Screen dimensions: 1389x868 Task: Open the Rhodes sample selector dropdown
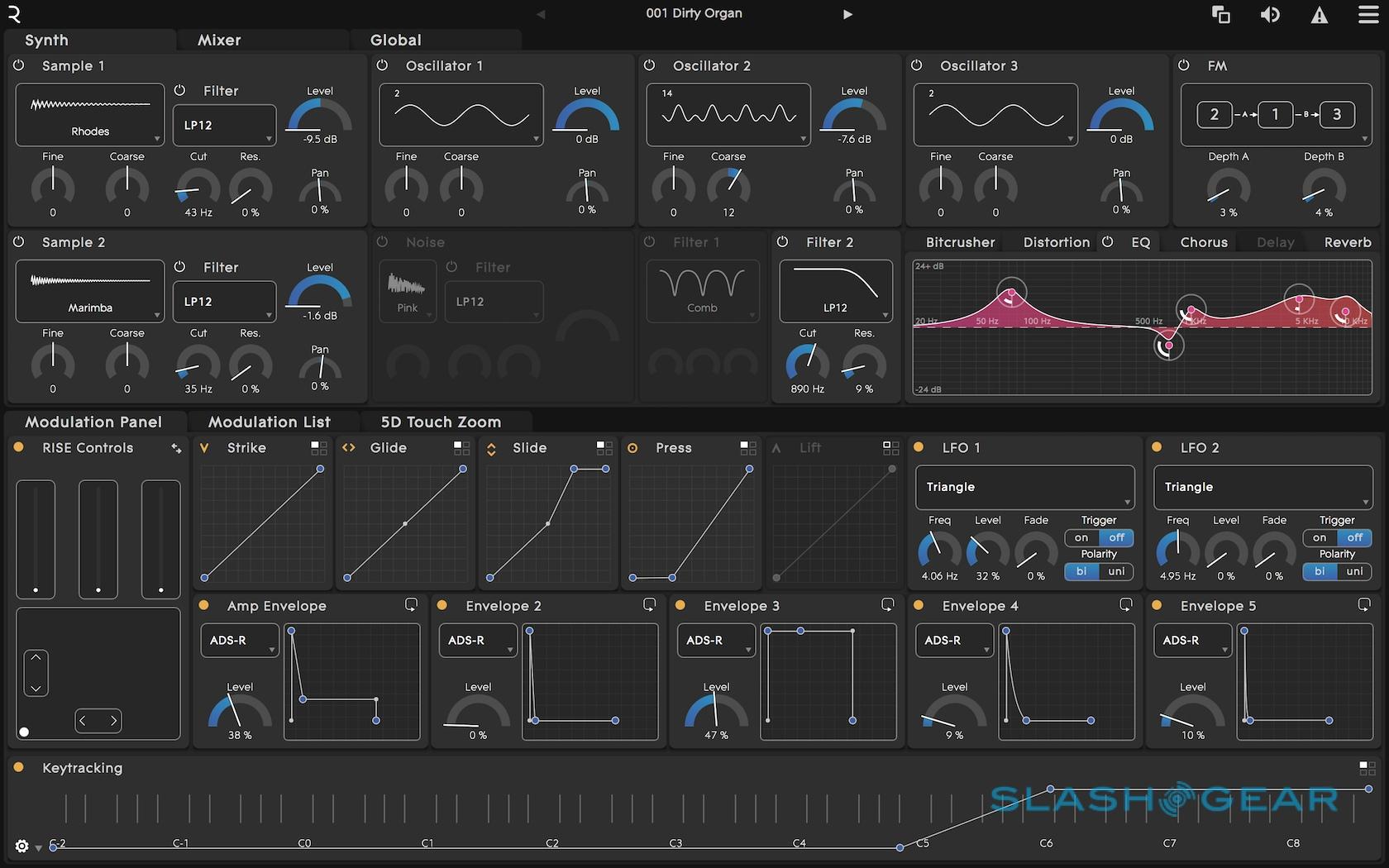tap(89, 114)
